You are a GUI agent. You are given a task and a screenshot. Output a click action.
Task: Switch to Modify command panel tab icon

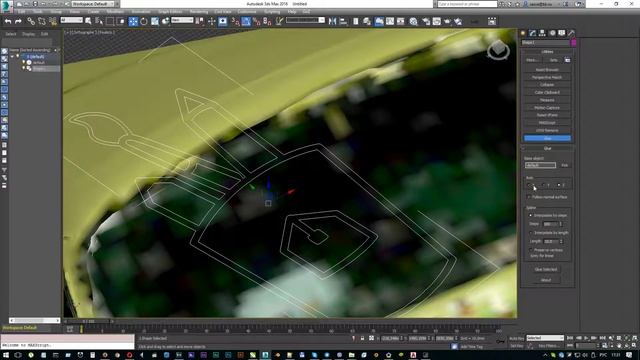tap(533, 33)
